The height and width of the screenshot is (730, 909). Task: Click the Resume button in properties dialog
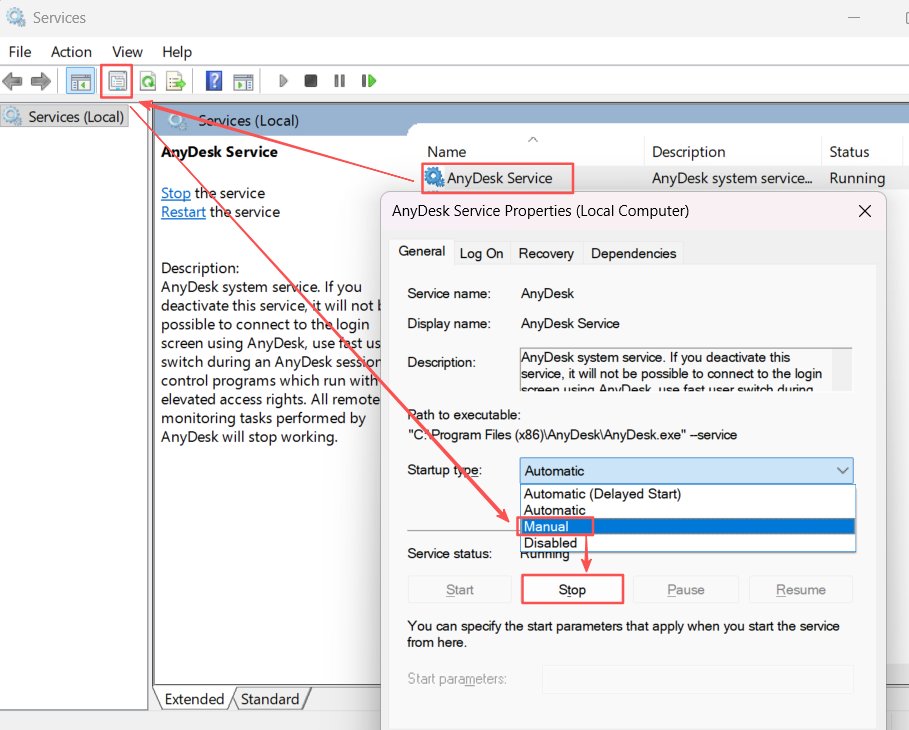point(801,590)
